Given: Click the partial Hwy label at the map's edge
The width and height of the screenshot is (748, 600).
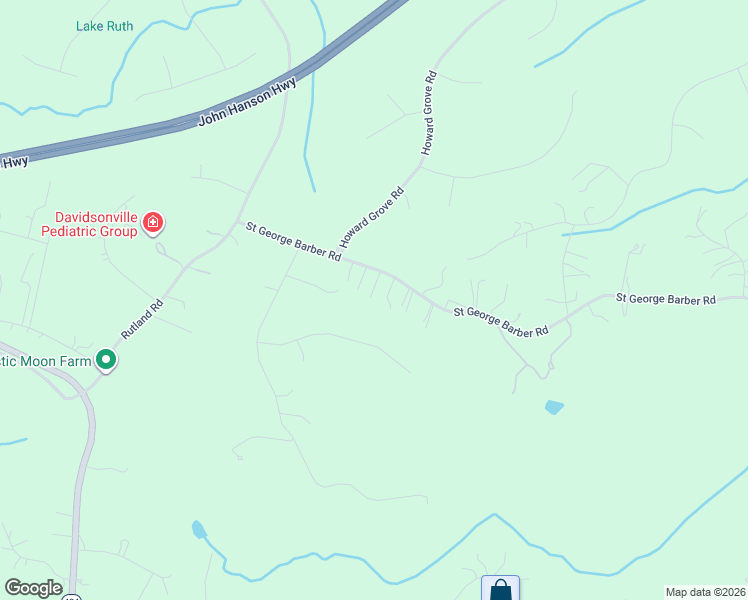Looking at the screenshot, I should pos(15,163).
